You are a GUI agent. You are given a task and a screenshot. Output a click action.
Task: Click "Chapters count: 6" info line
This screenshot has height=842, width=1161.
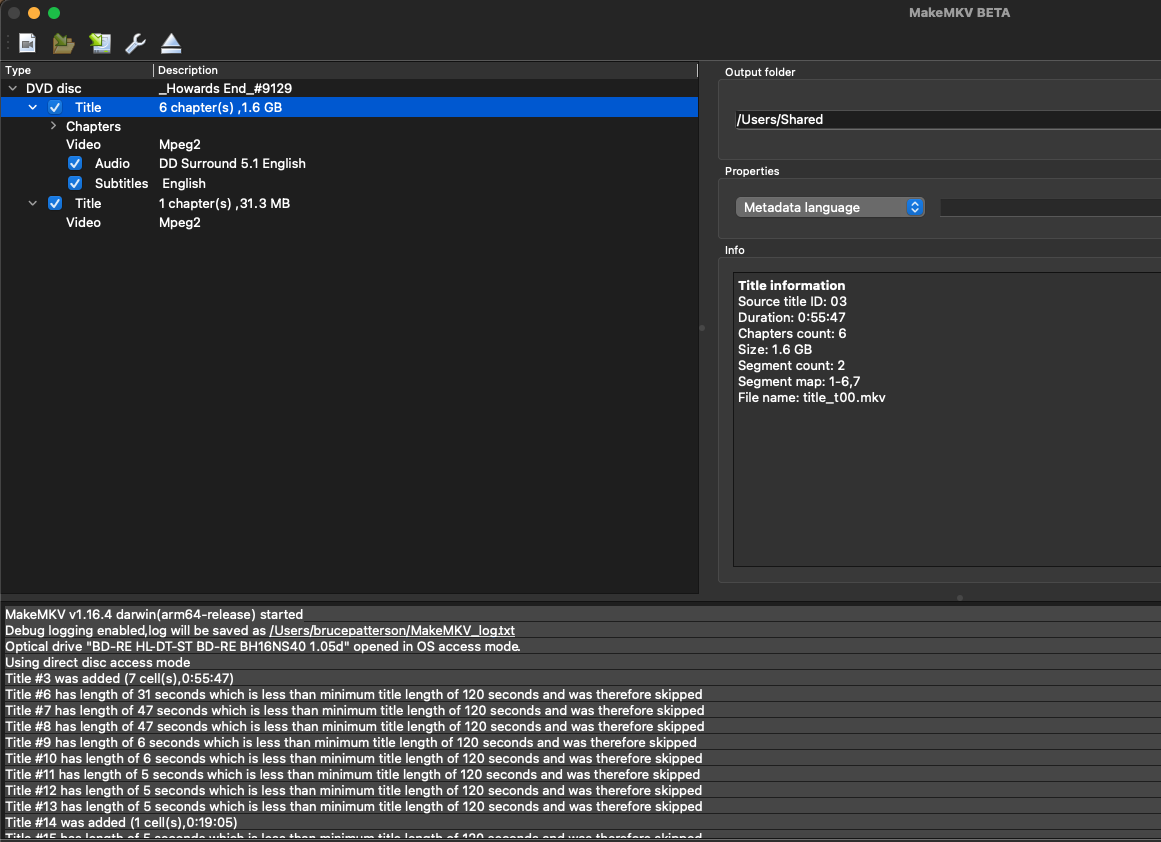pos(792,333)
